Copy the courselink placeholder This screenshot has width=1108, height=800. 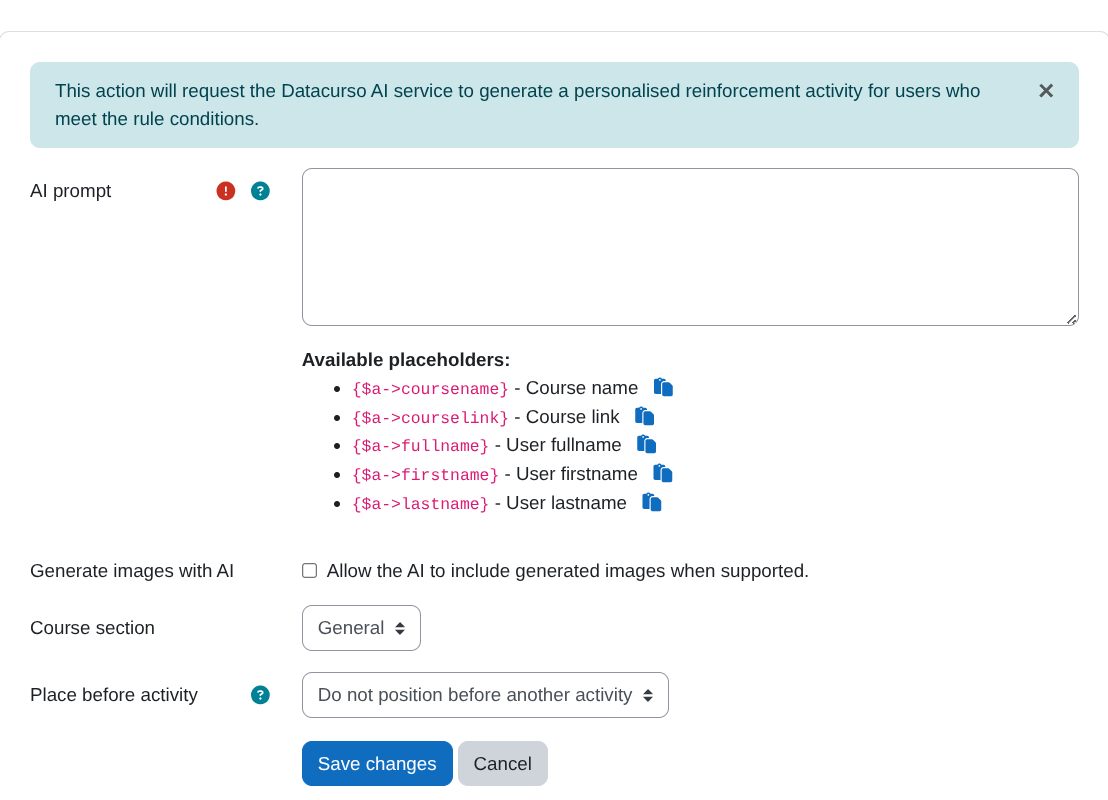tap(644, 416)
